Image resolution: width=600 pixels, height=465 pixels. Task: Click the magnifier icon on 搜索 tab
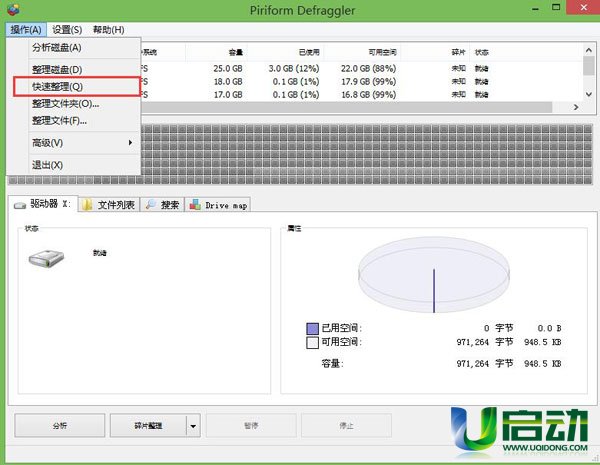(x=150, y=204)
